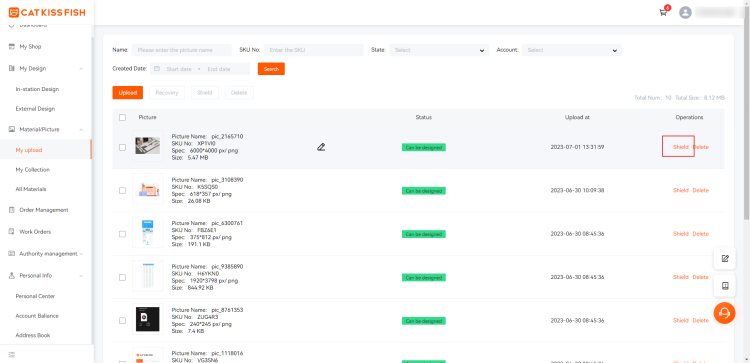
Task: Open the shopping cart icon
Action: 663,13
